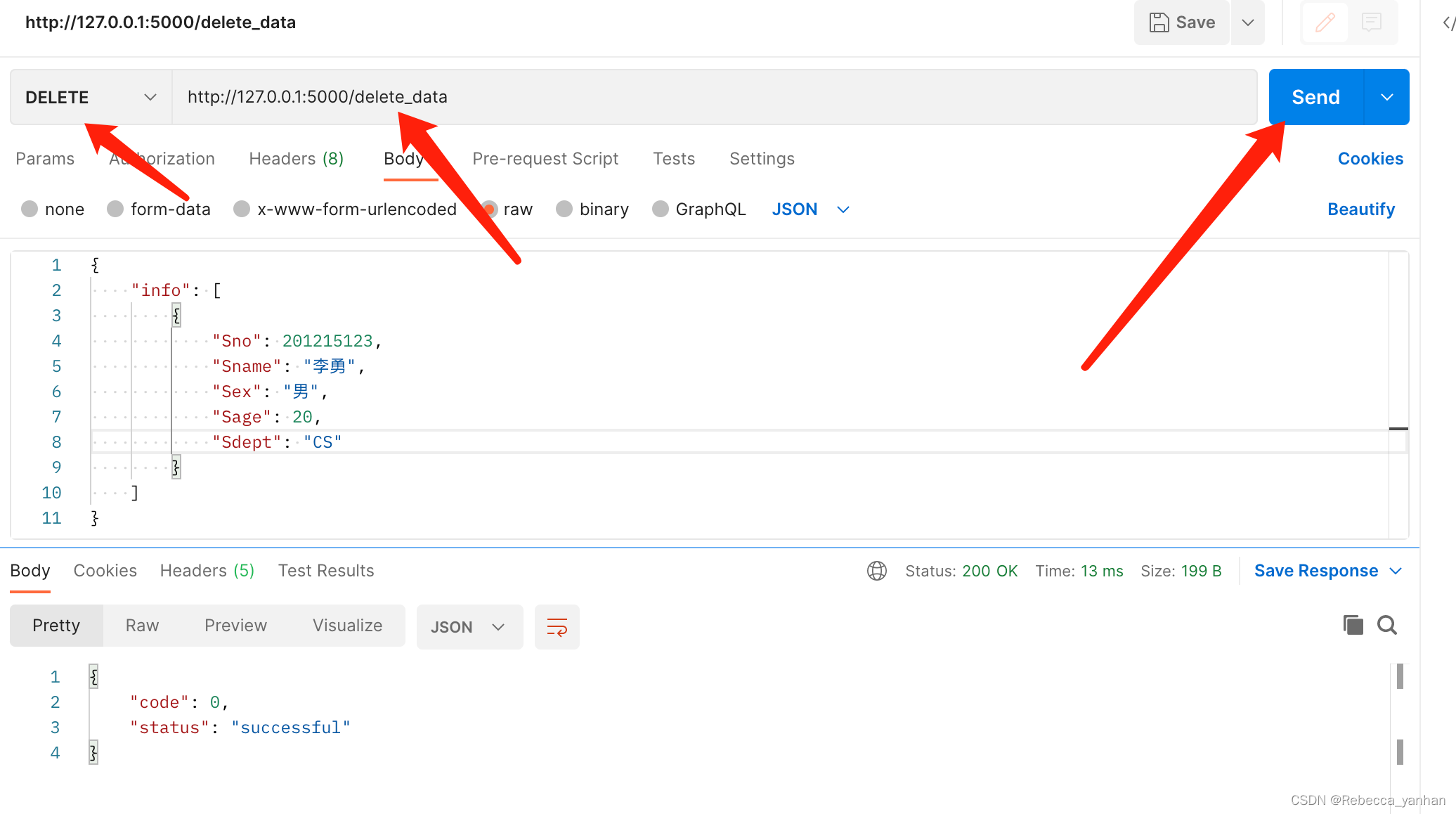The image size is (1456, 814).
Task: Click the pencil edit icon
Action: pyautogui.click(x=1325, y=22)
